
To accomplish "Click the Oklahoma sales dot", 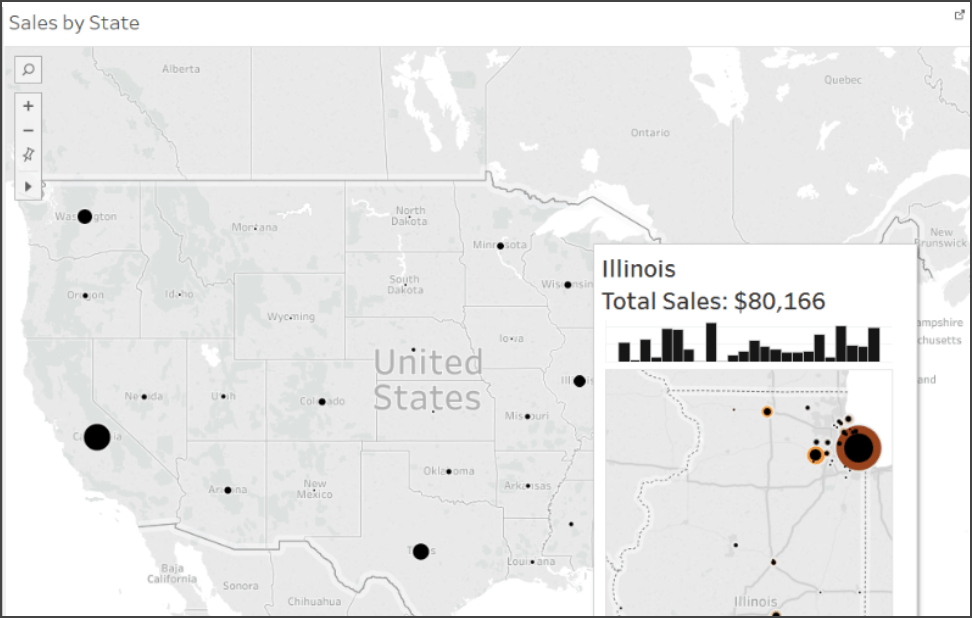I will tap(448, 470).
